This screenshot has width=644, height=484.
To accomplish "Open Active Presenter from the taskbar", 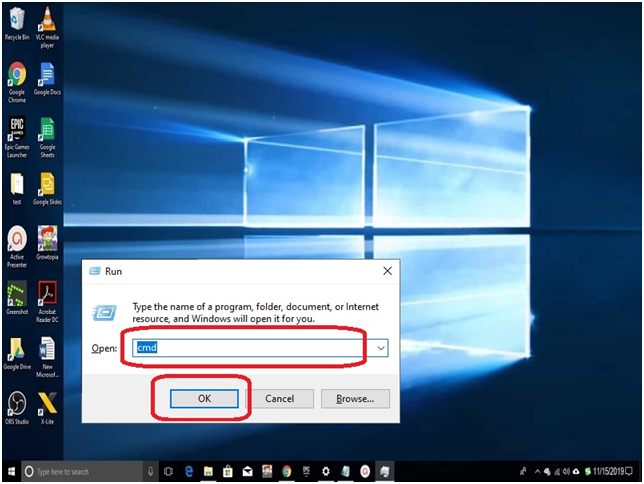I will tap(365, 471).
